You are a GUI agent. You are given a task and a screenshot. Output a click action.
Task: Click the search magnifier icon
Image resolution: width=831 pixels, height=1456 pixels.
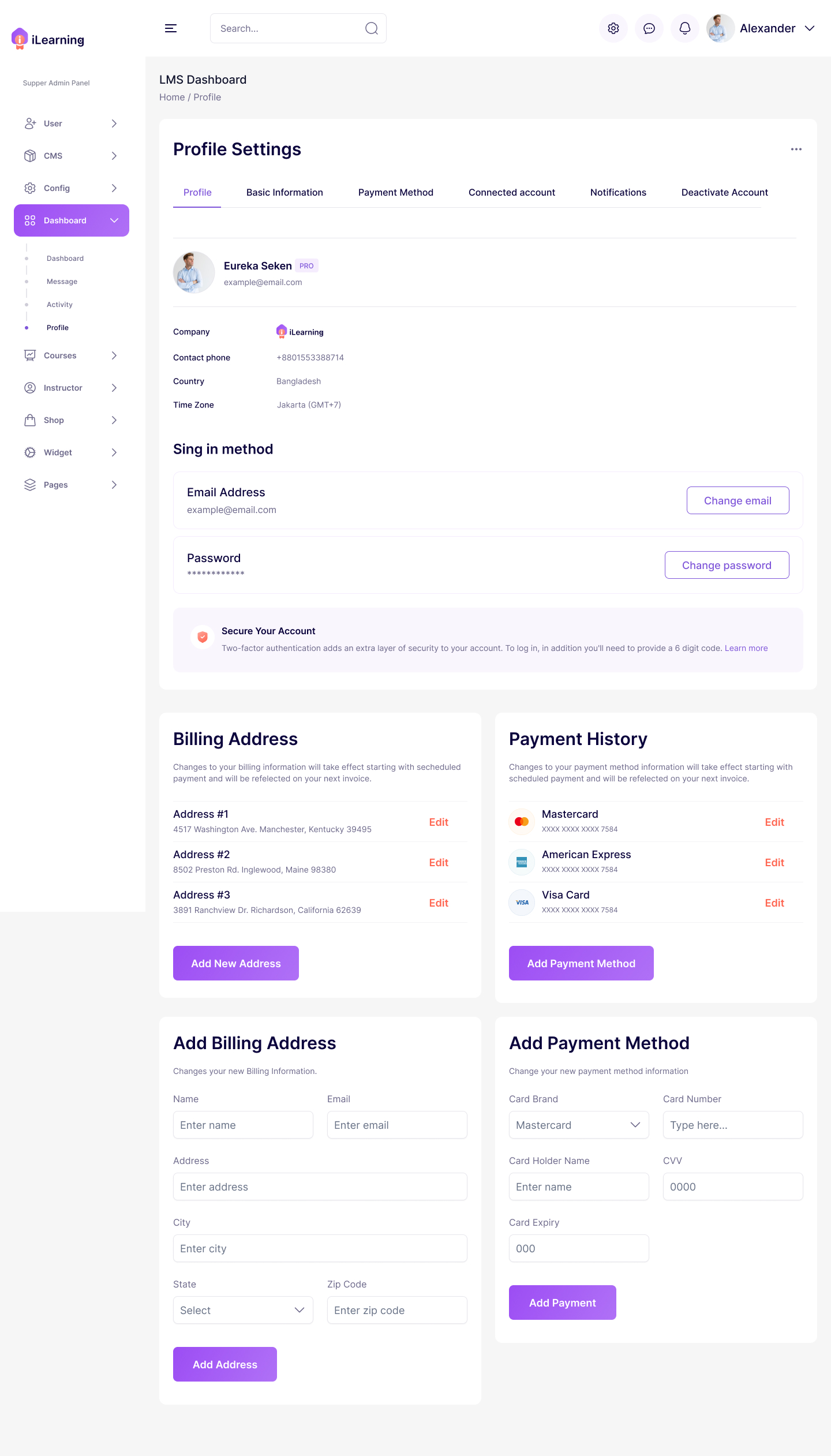point(372,28)
